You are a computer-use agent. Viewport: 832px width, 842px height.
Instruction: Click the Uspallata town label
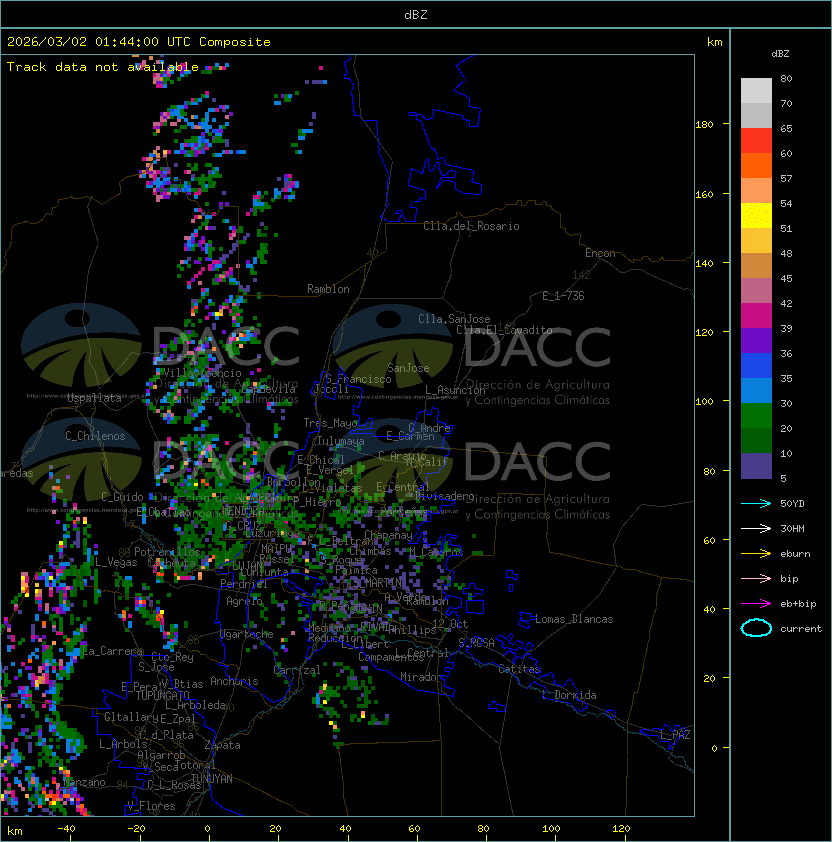94,398
